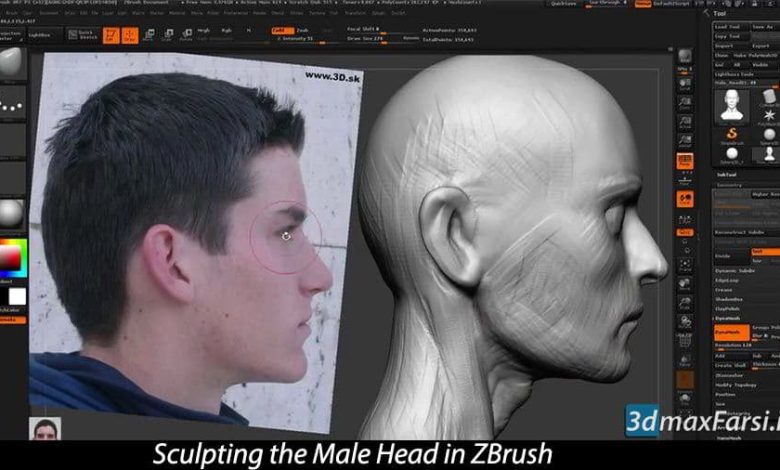The image size is (780, 470).
Task: Select the Male Head tool thumbnail
Action: (732, 105)
